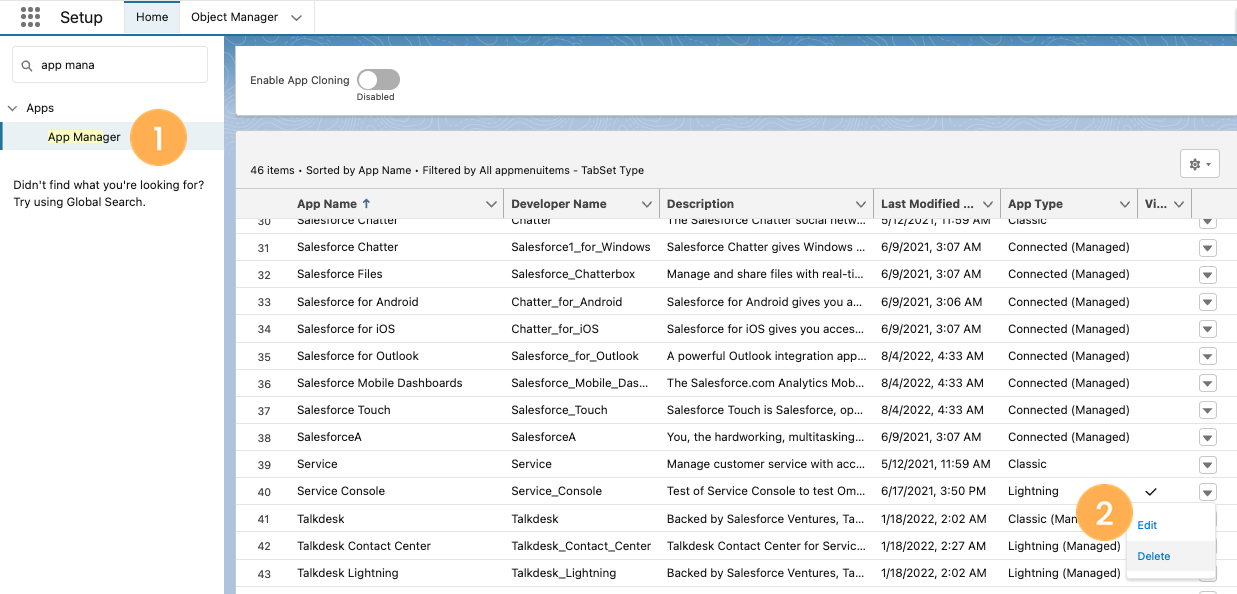1237x594 pixels.
Task: Open row actions for Service row 39
Action: click(1208, 465)
